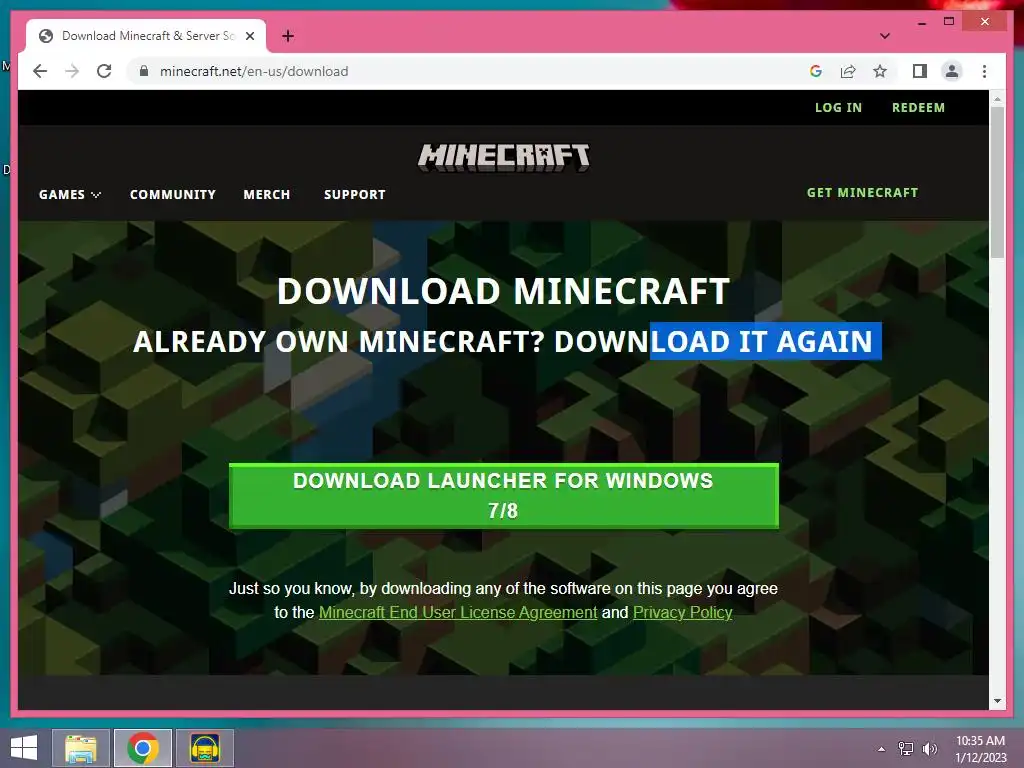Expand the GAMES menu
1024x768 pixels.
[x=69, y=195]
